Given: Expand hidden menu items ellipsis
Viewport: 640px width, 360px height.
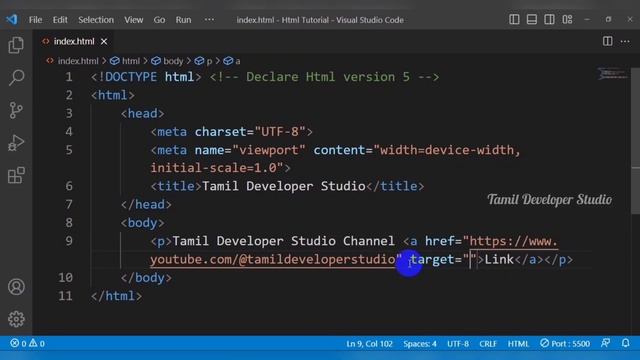Looking at the screenshot, I should (x=209, y=20).
